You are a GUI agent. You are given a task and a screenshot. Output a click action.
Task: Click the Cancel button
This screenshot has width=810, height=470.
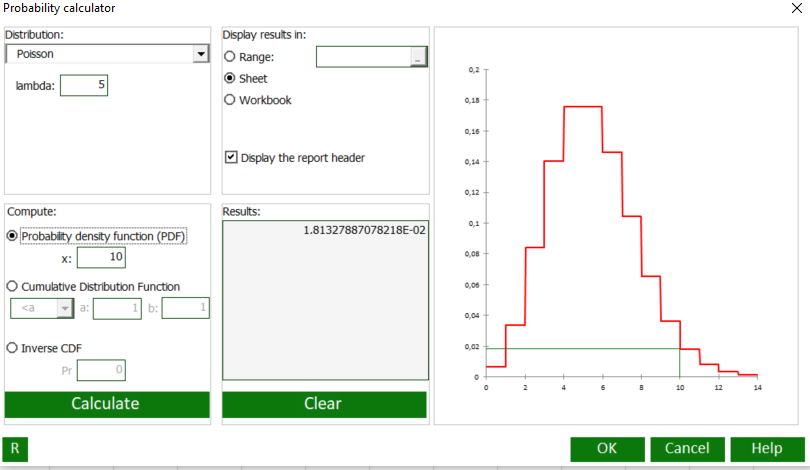pos(687,449)
